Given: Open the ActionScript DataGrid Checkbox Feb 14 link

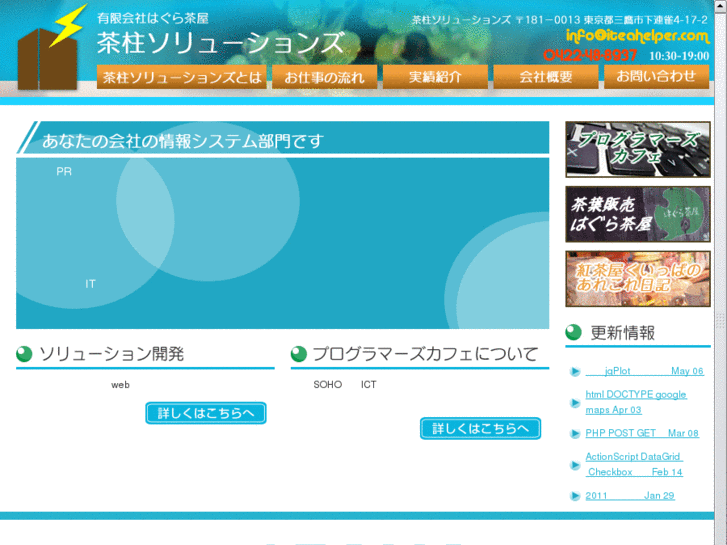Looking at the screenshot, I should click(634, 464).
